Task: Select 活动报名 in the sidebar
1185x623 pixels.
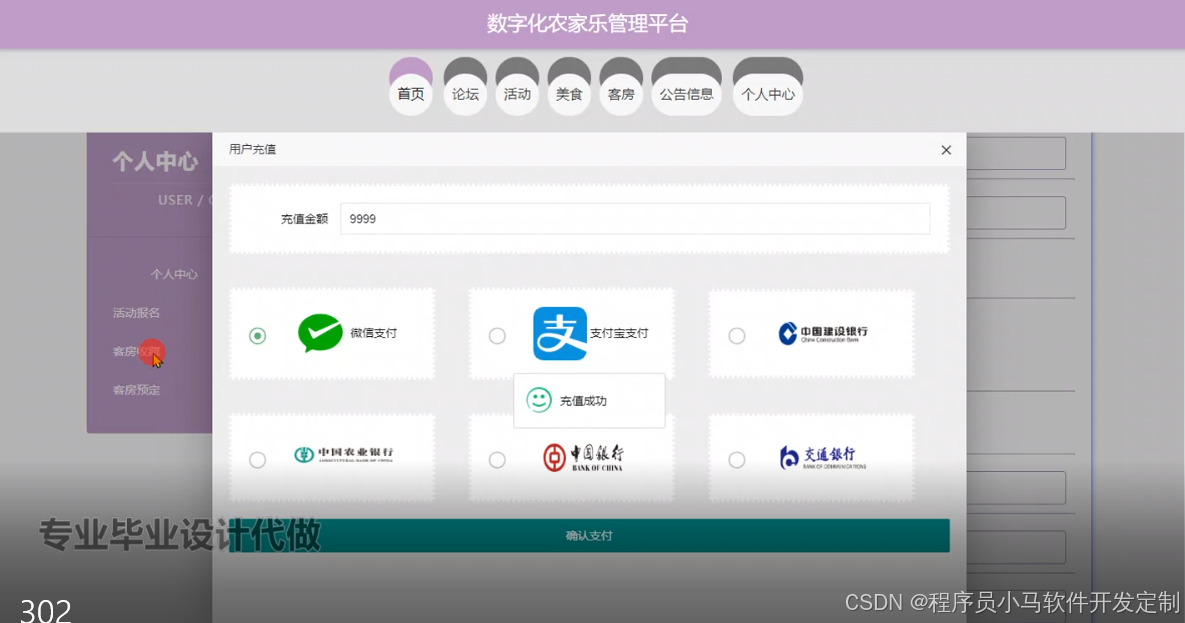Action: tap(137, 313)
